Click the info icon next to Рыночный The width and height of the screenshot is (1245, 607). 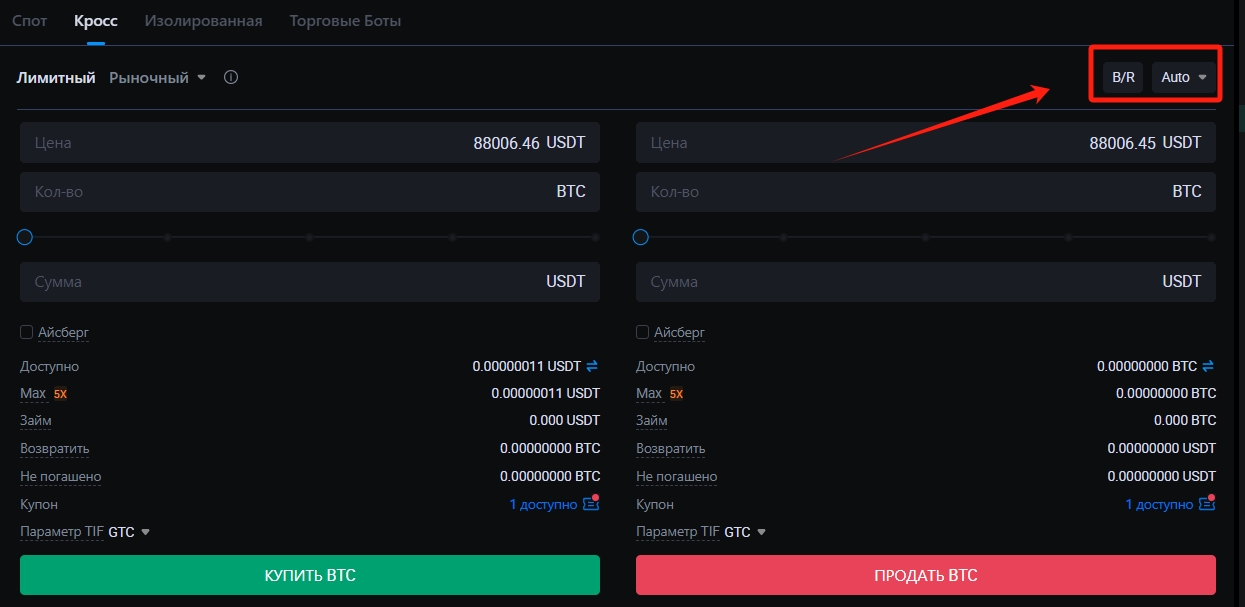(x=231, y=77)
